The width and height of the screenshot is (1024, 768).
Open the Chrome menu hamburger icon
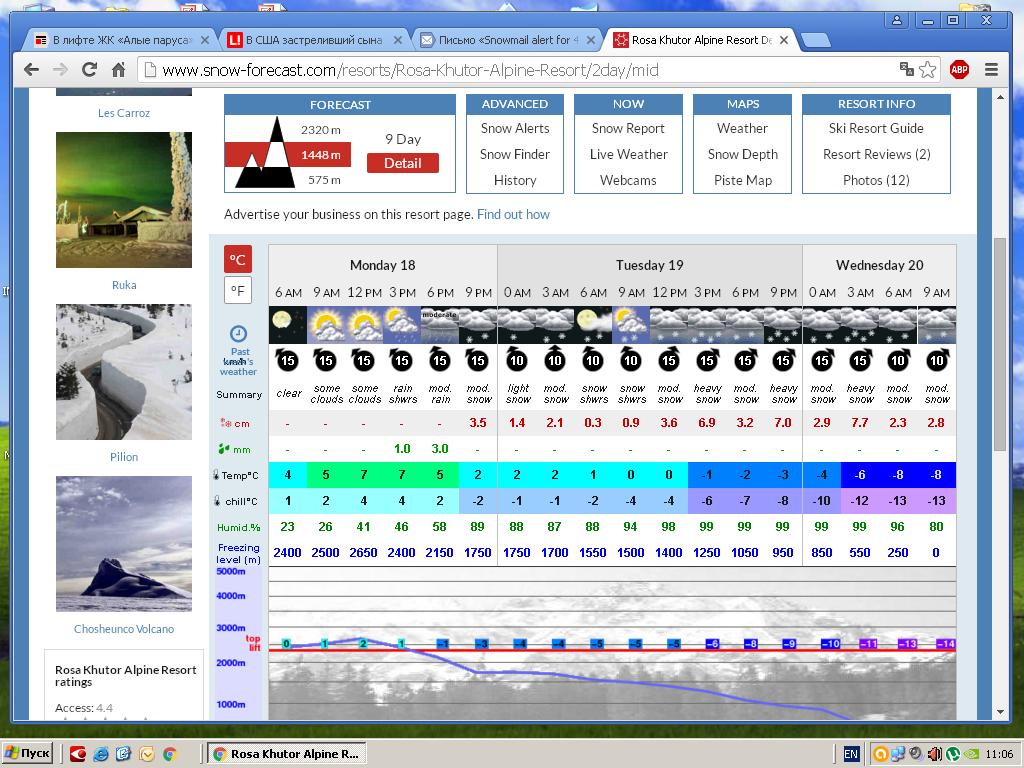pyautogui.click(x=991, y=70)
